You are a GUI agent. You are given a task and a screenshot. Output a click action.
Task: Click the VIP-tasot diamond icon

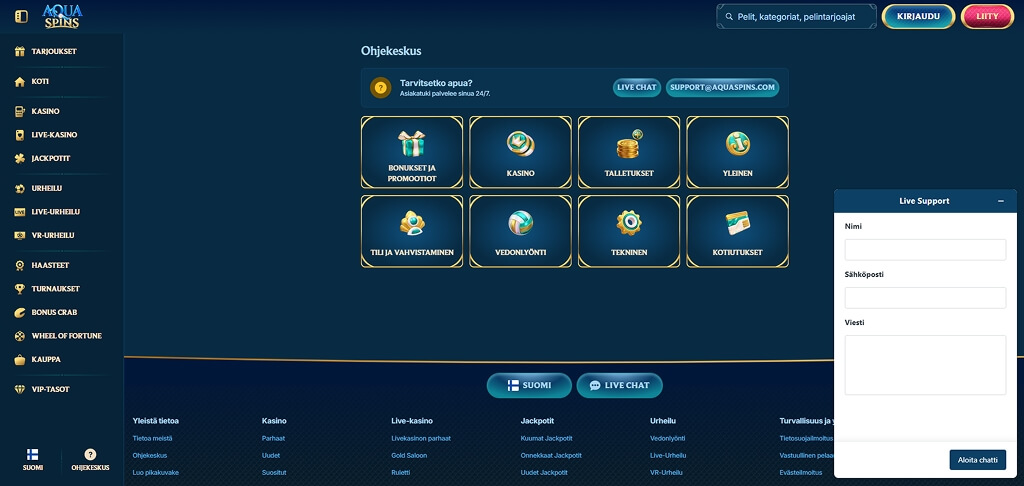point(20,389)
